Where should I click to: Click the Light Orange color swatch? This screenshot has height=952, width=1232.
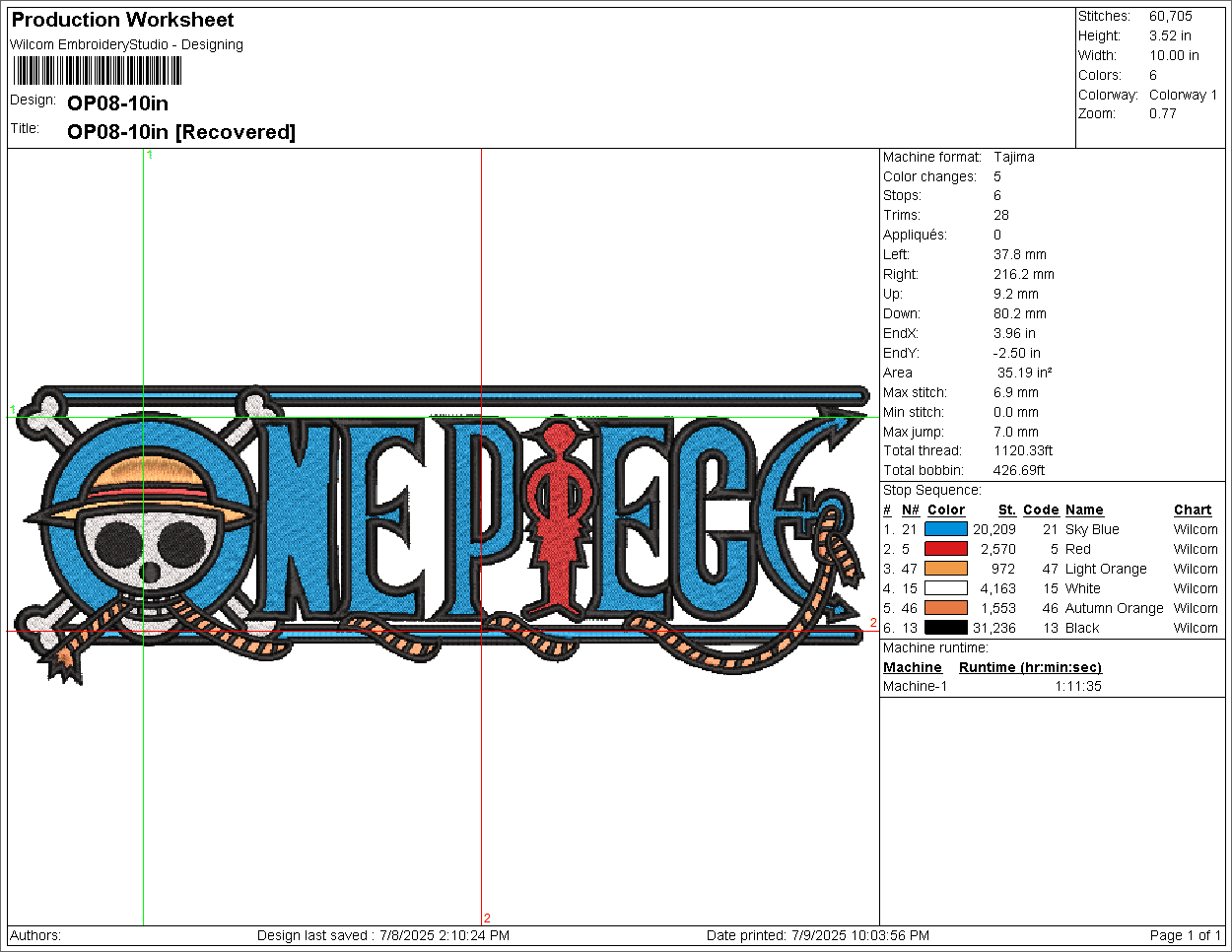click(946, 569)
